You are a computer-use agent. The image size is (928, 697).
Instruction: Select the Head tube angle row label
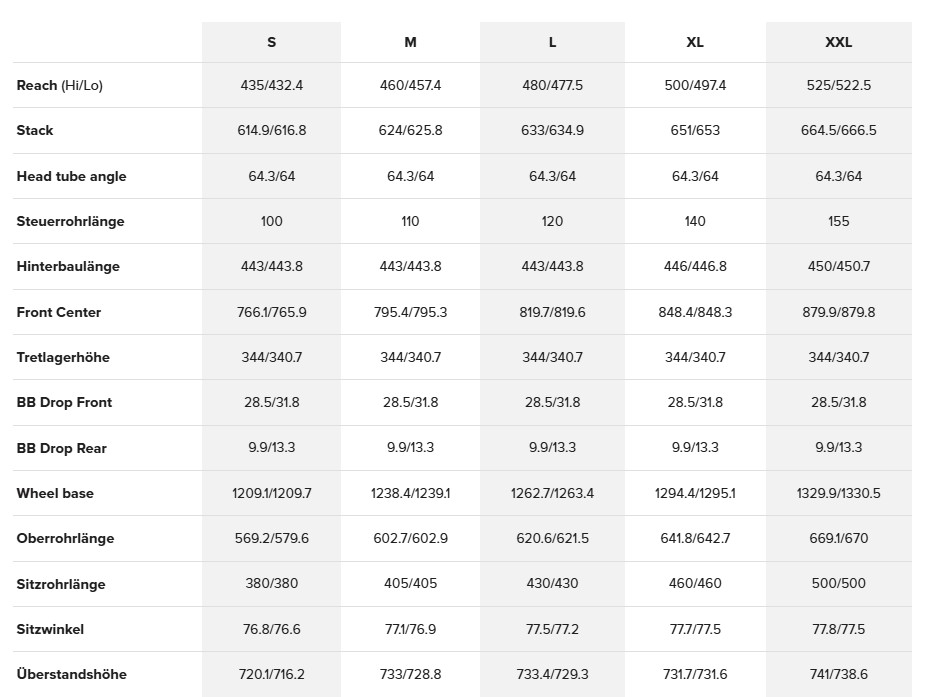(x=71, y=176)
